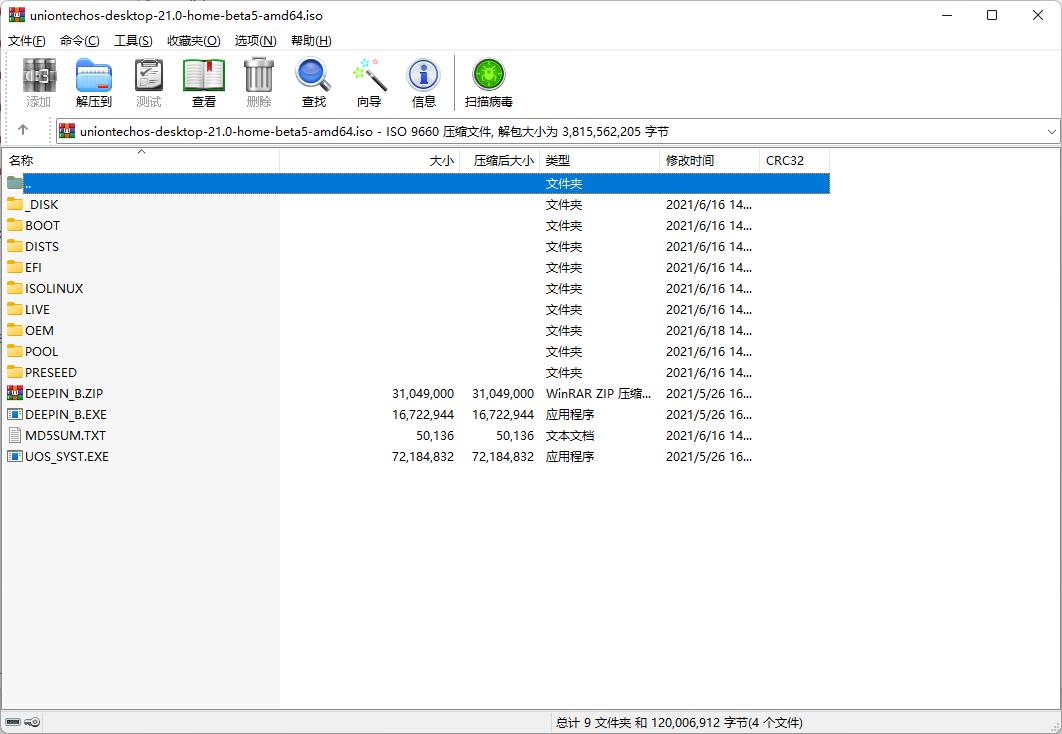This screenshot has width=1062, height=734.
Task: Go up one folder level arrow
Action: (x=23, y=130)
